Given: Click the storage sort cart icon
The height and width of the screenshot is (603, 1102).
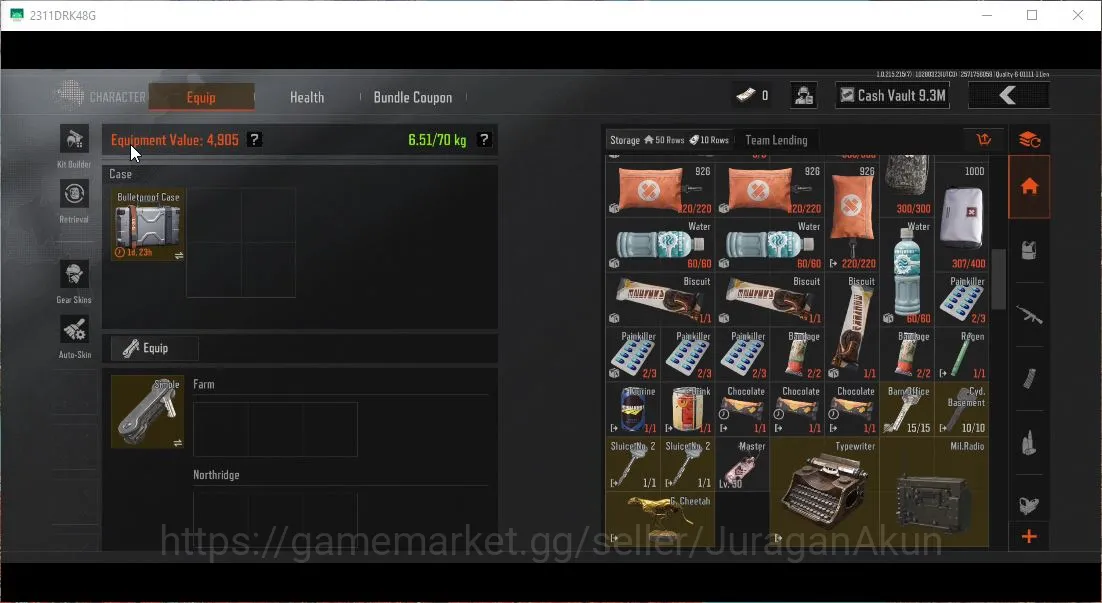Looking at the screenshot, I should click(x=984, y=139).
